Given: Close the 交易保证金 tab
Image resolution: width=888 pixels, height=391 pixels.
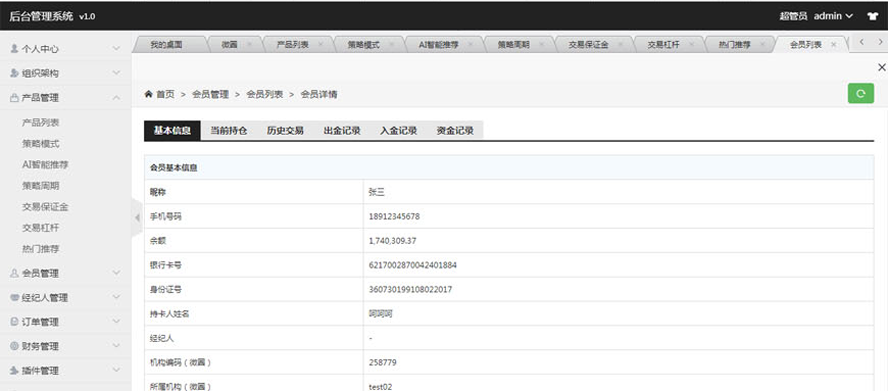Looking at the screenshot, I should coord(621,45).
